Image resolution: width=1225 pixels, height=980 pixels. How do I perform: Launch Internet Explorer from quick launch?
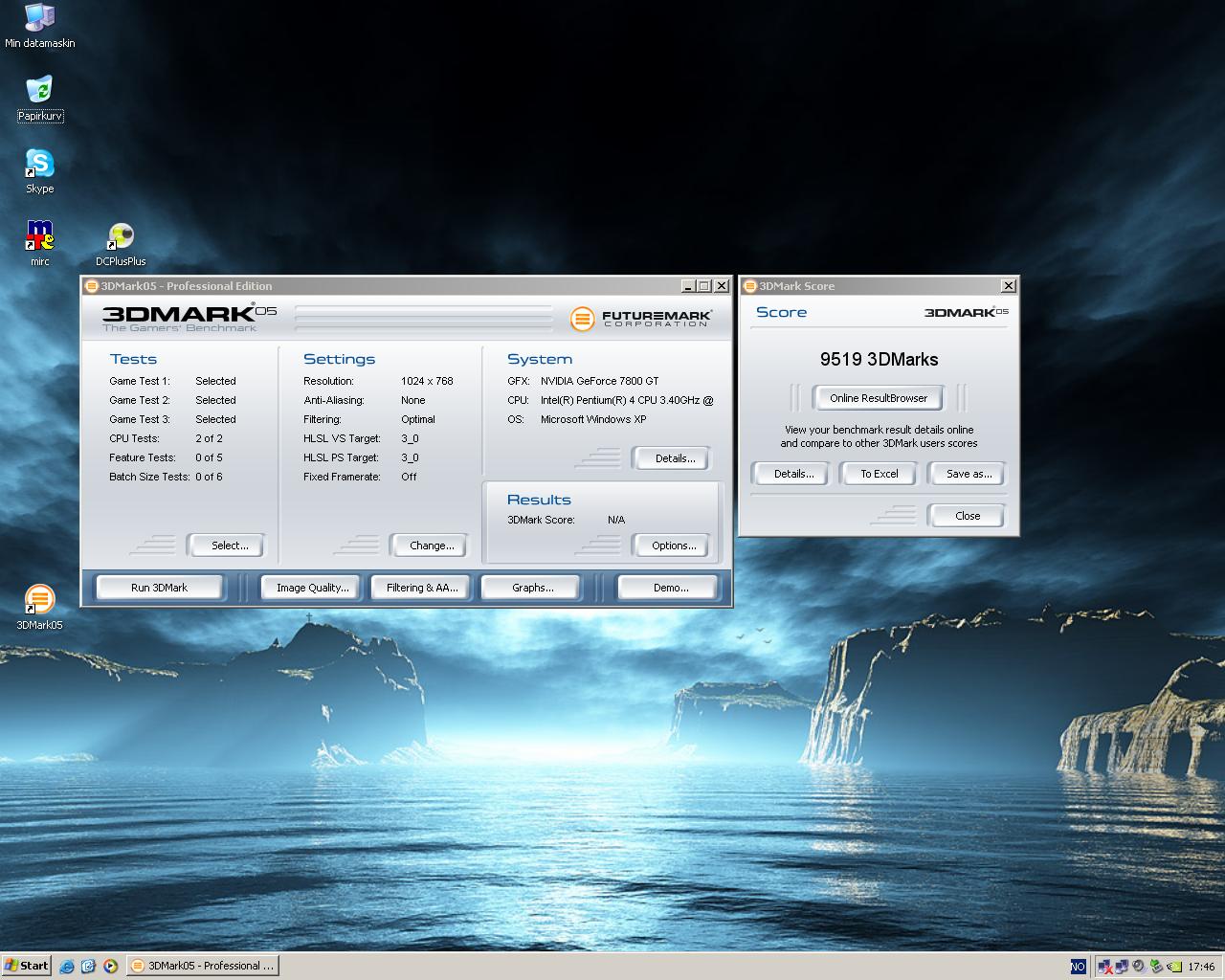click(67, 966)
